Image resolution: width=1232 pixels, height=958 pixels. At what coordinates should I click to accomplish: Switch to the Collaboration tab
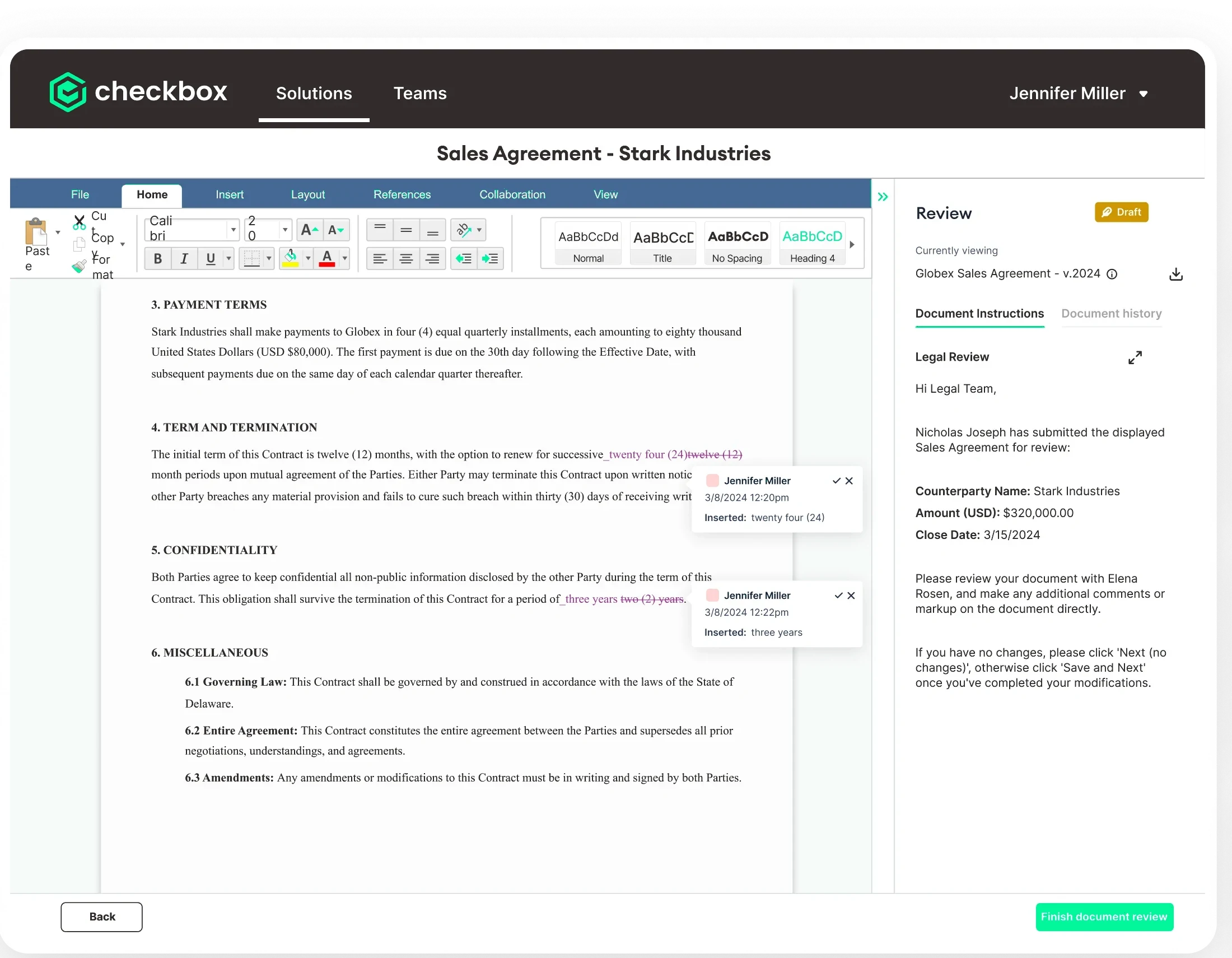[x=512, y=194]
